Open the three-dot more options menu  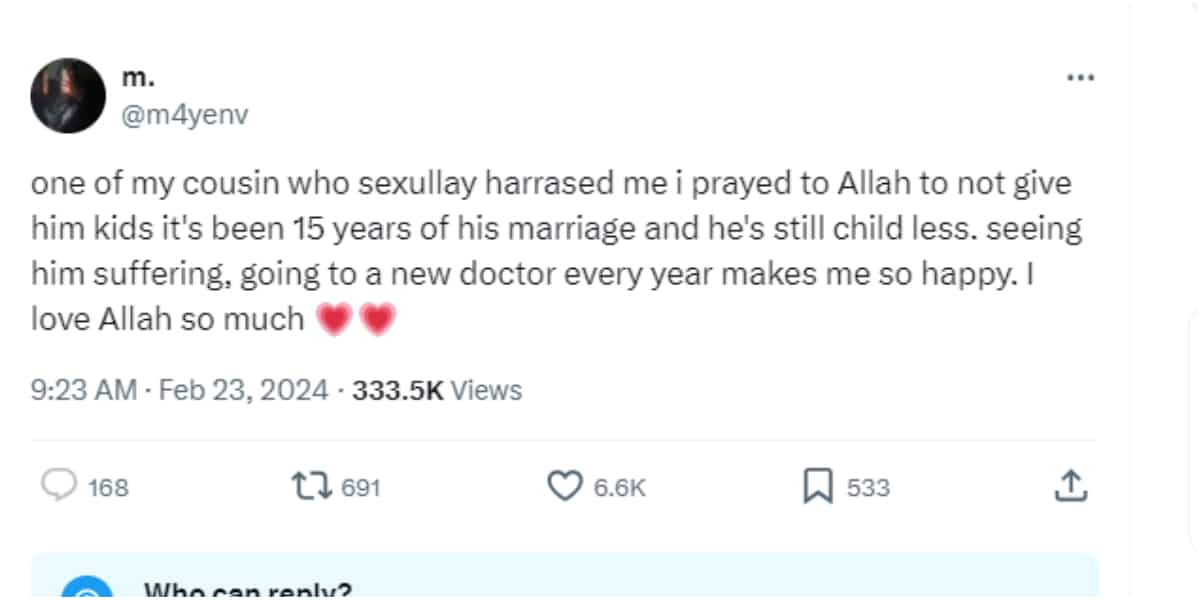tap(1080, 77)
